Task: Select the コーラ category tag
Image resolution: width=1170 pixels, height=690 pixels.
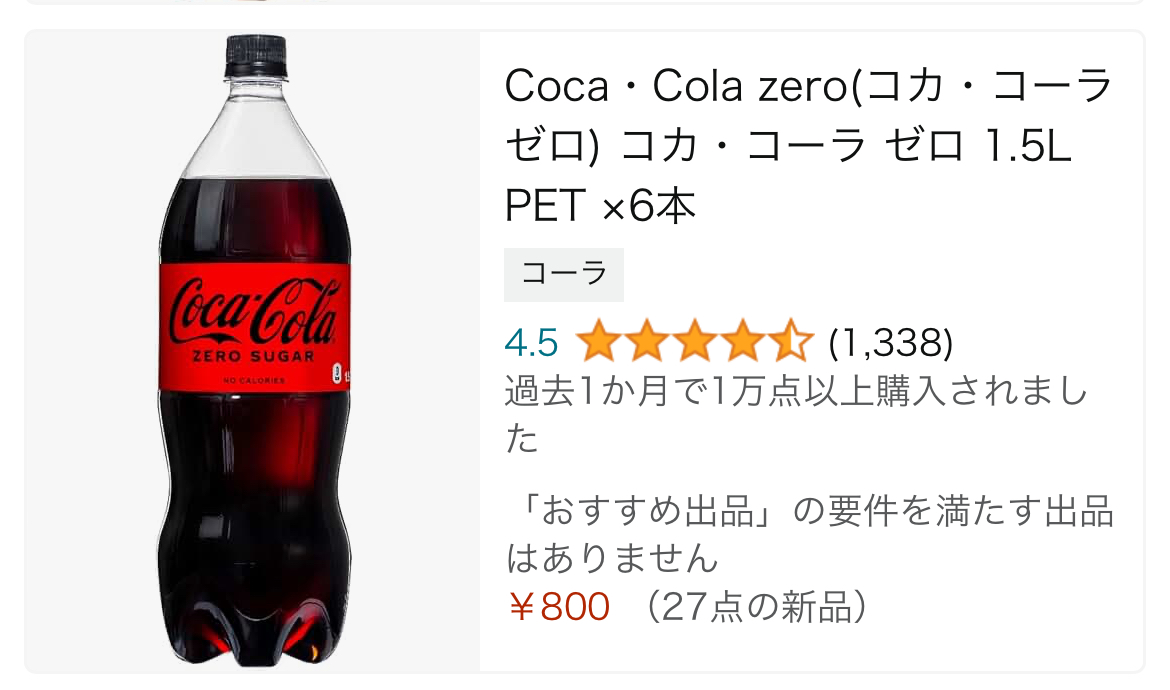Action: [x=564, y=274]
